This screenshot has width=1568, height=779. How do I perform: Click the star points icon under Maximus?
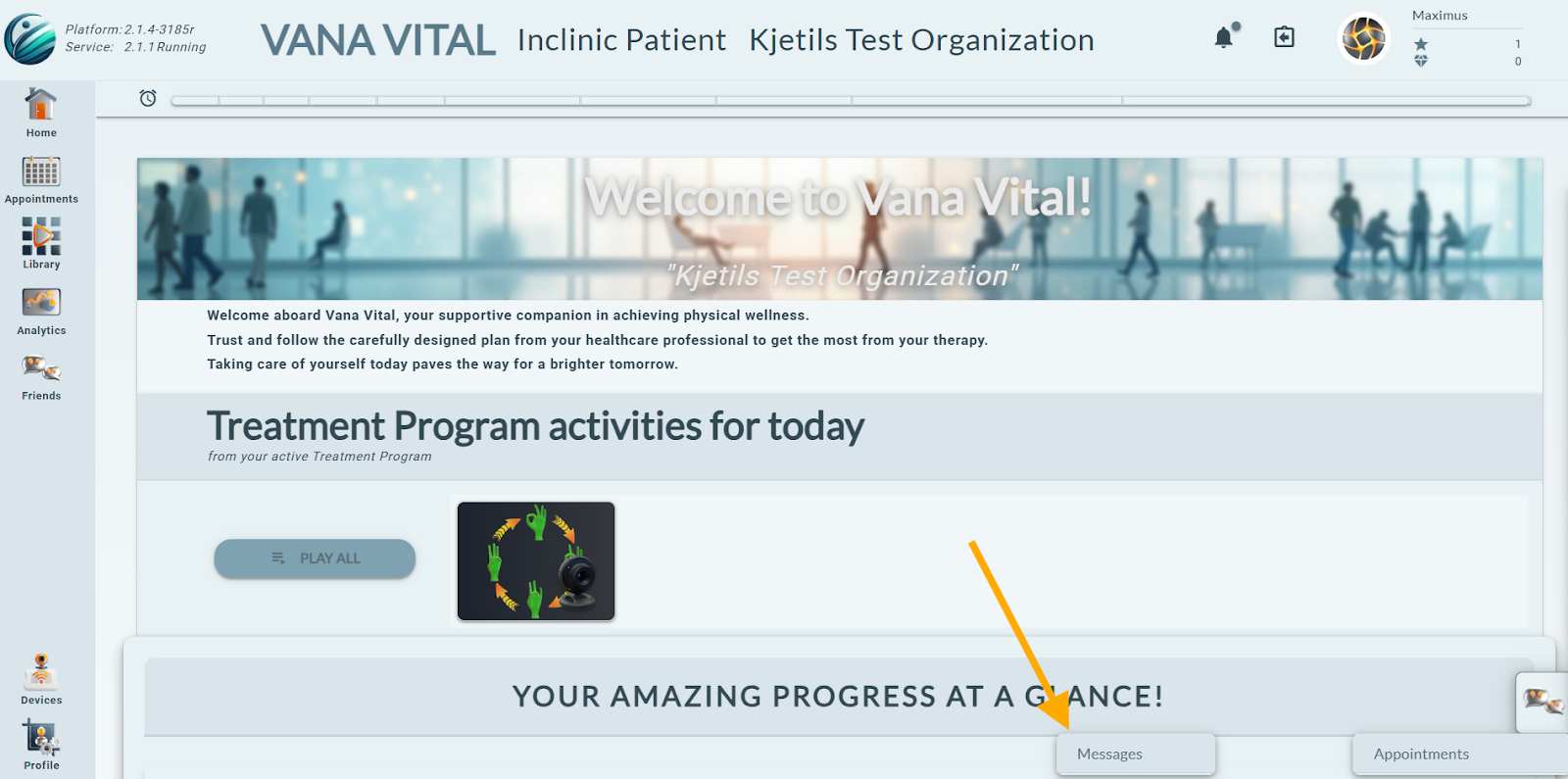(x=1421, y=44)
